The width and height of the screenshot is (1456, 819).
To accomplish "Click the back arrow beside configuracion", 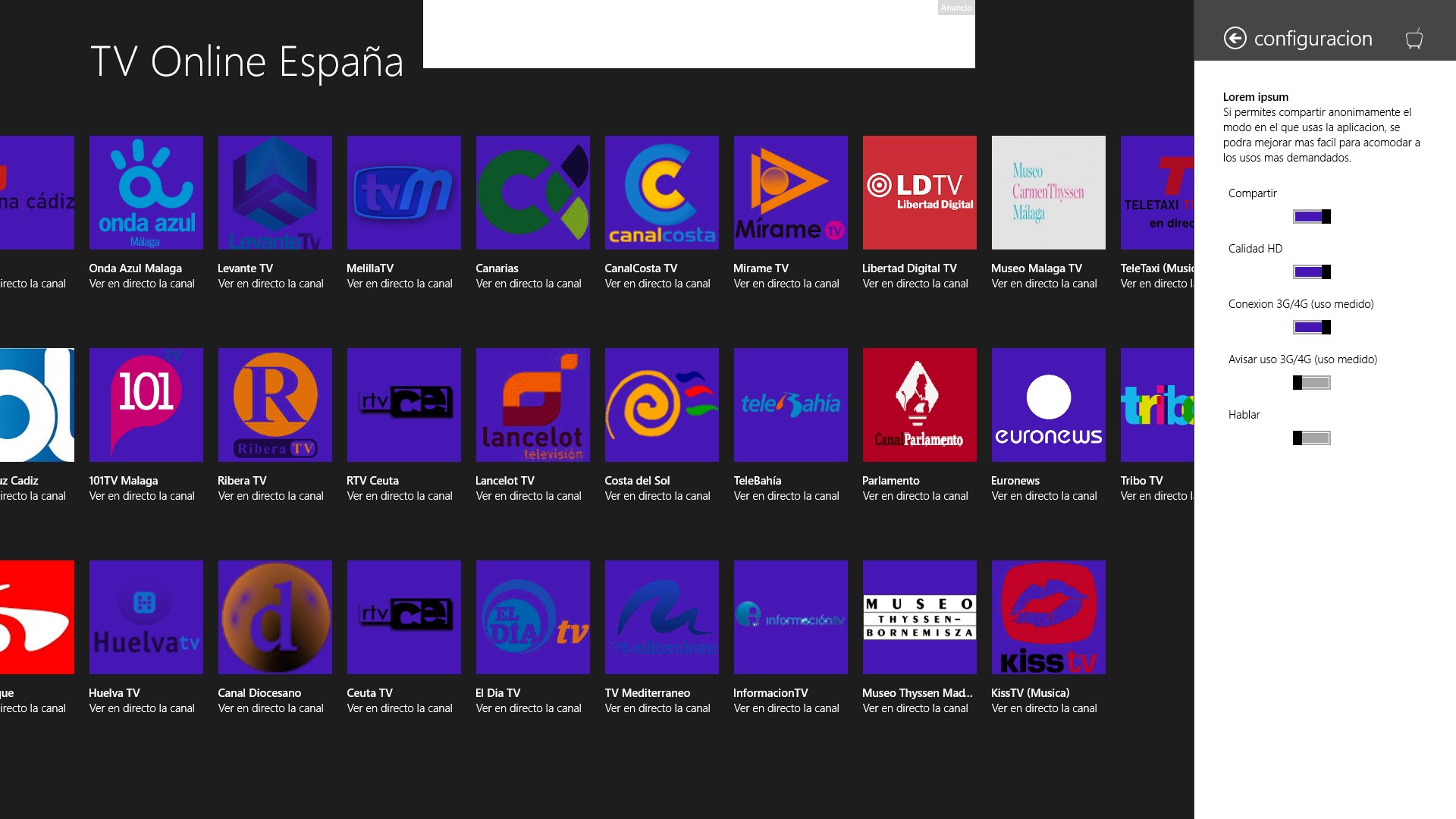I will point(1235,38).
